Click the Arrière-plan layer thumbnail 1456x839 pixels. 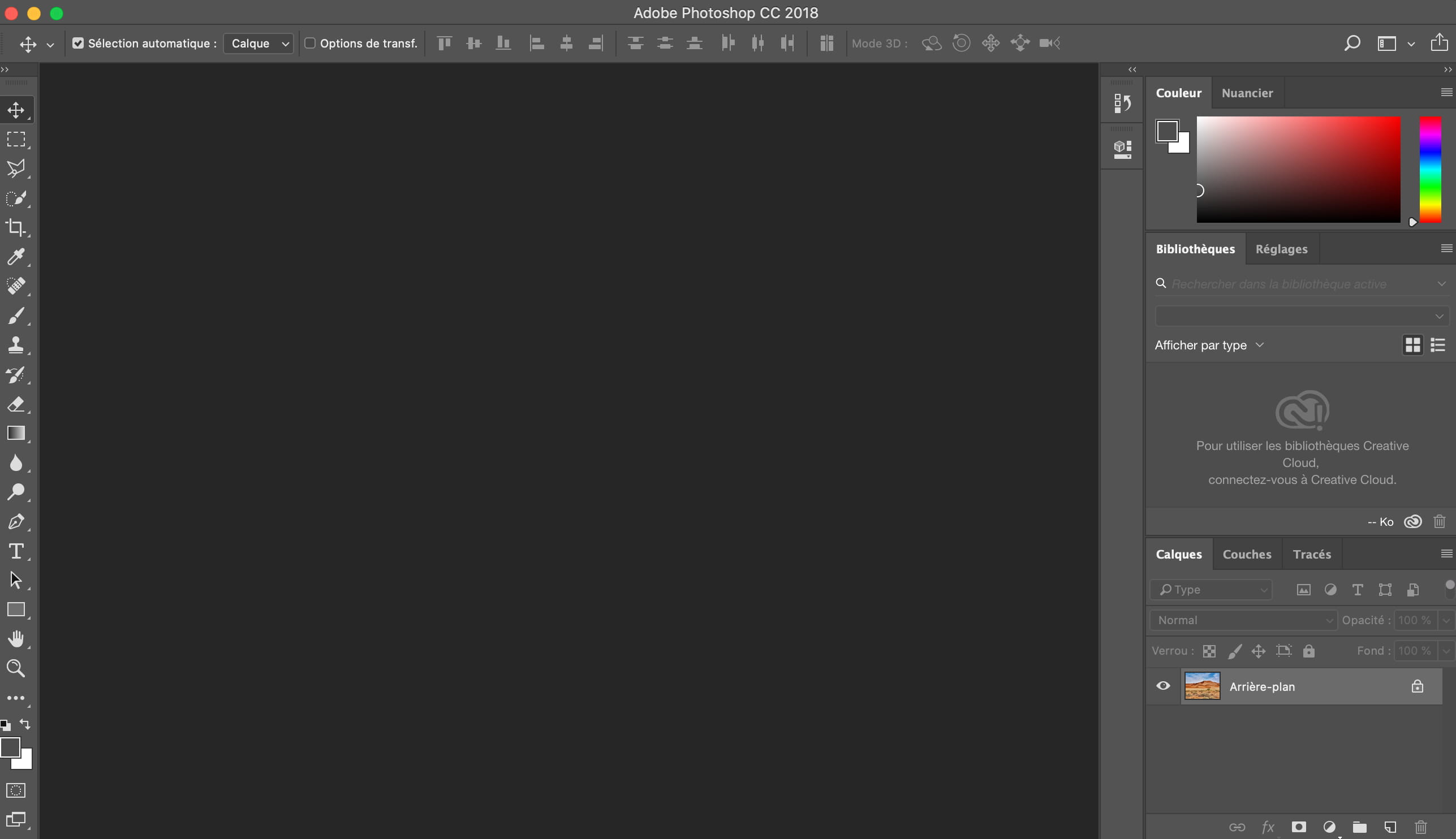(x=1200, y=686)
